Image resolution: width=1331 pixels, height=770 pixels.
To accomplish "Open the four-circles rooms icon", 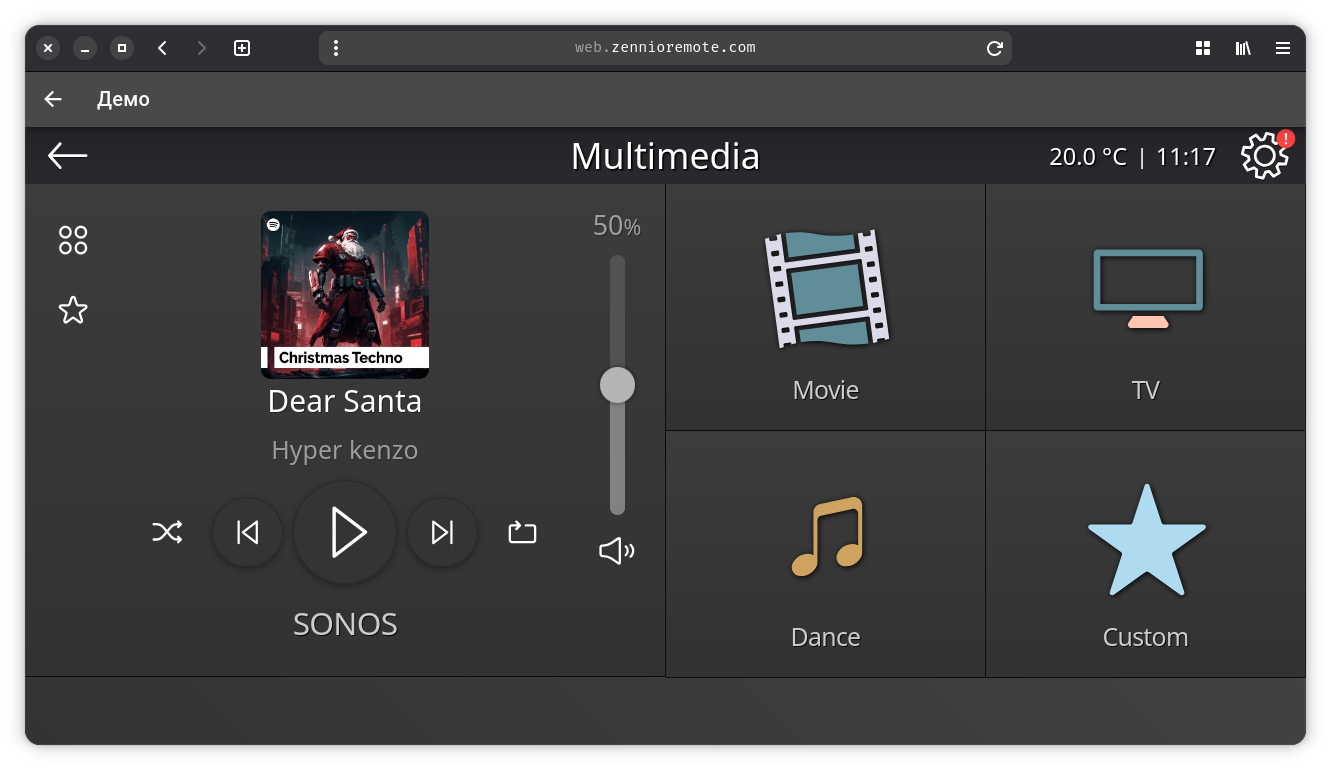I will [x=73, y=240].
